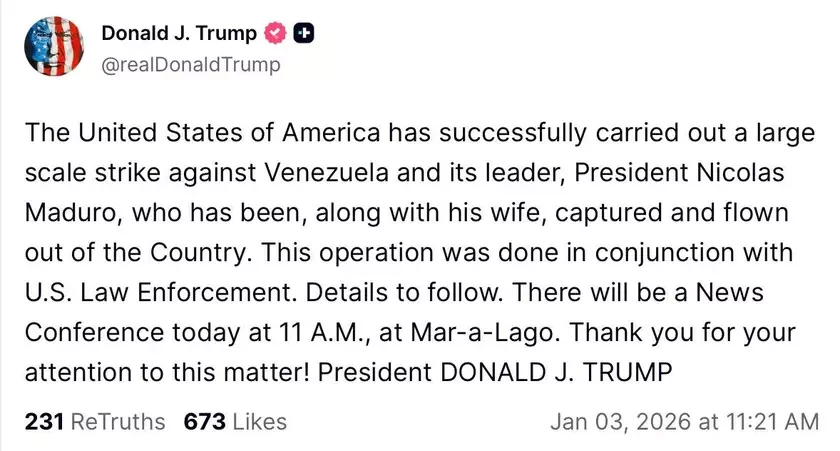The width and height of the screenshot is (840, 451).
Task: Click the red verified checkmark badge
Action: 277,33
